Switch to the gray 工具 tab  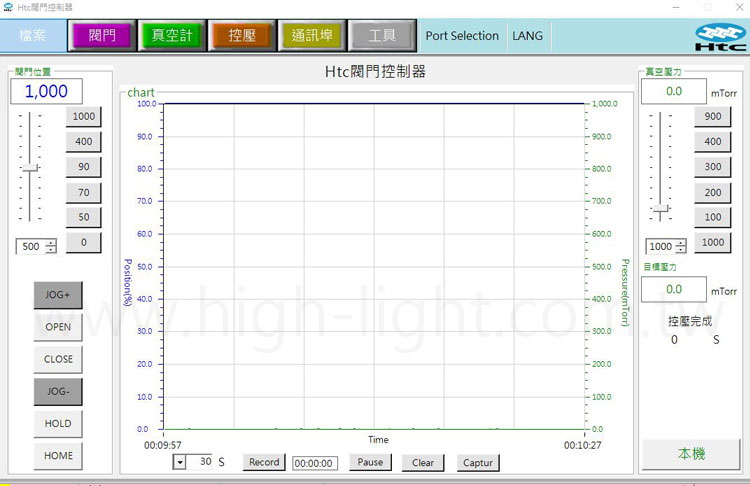pyautogui.click(x=382, y=35)
